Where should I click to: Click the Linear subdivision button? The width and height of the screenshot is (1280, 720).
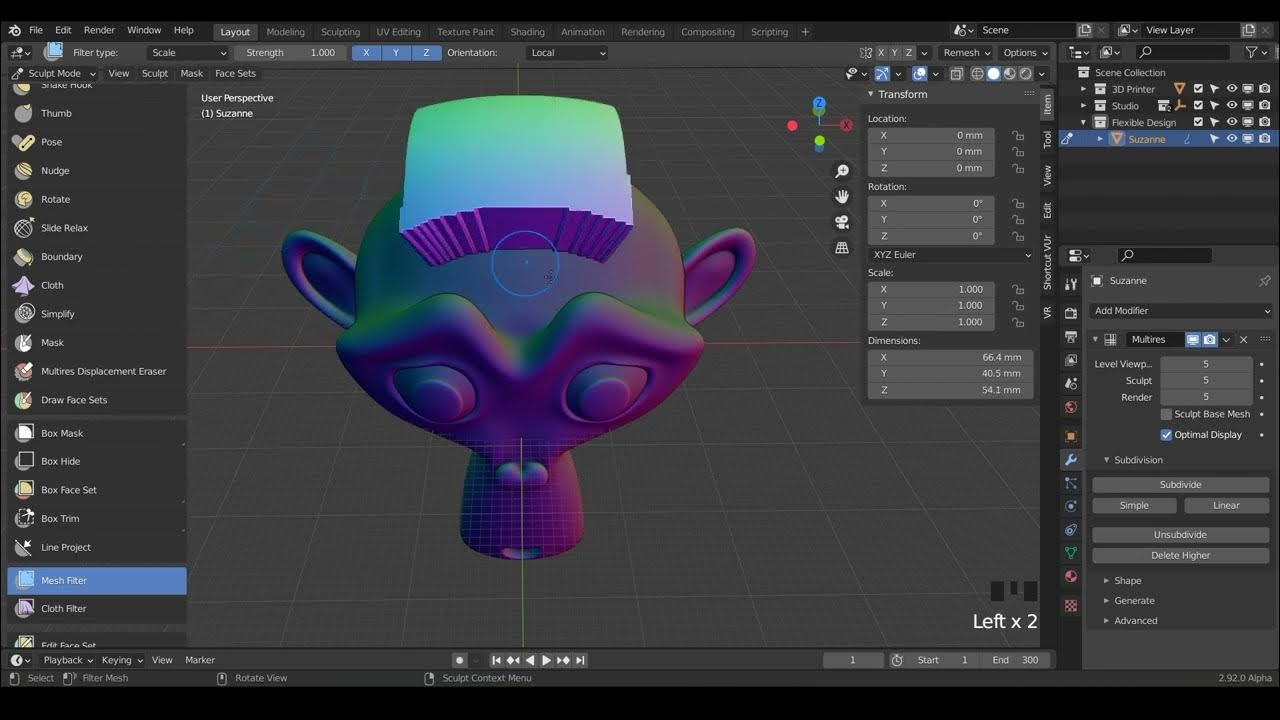click(1226, 505)
